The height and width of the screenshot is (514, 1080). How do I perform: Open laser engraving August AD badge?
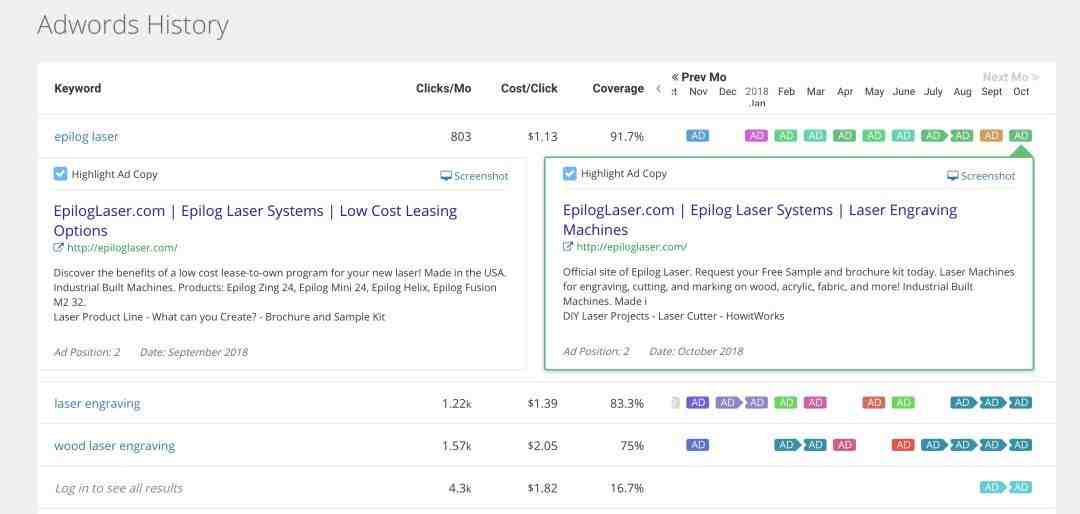click(964, 402)
